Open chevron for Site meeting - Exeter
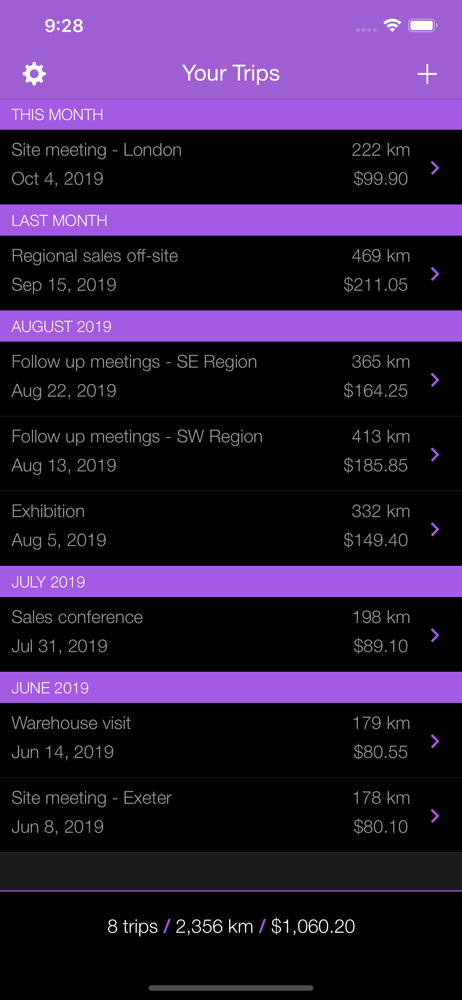This screenshot has height=1000, width=462. pyautogui.click(x=435, y=815)
